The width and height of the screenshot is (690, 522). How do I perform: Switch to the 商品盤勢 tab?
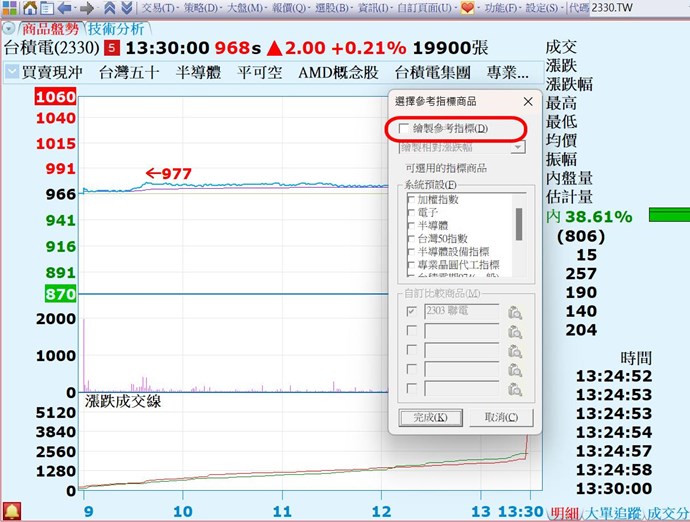click(51, 29)
